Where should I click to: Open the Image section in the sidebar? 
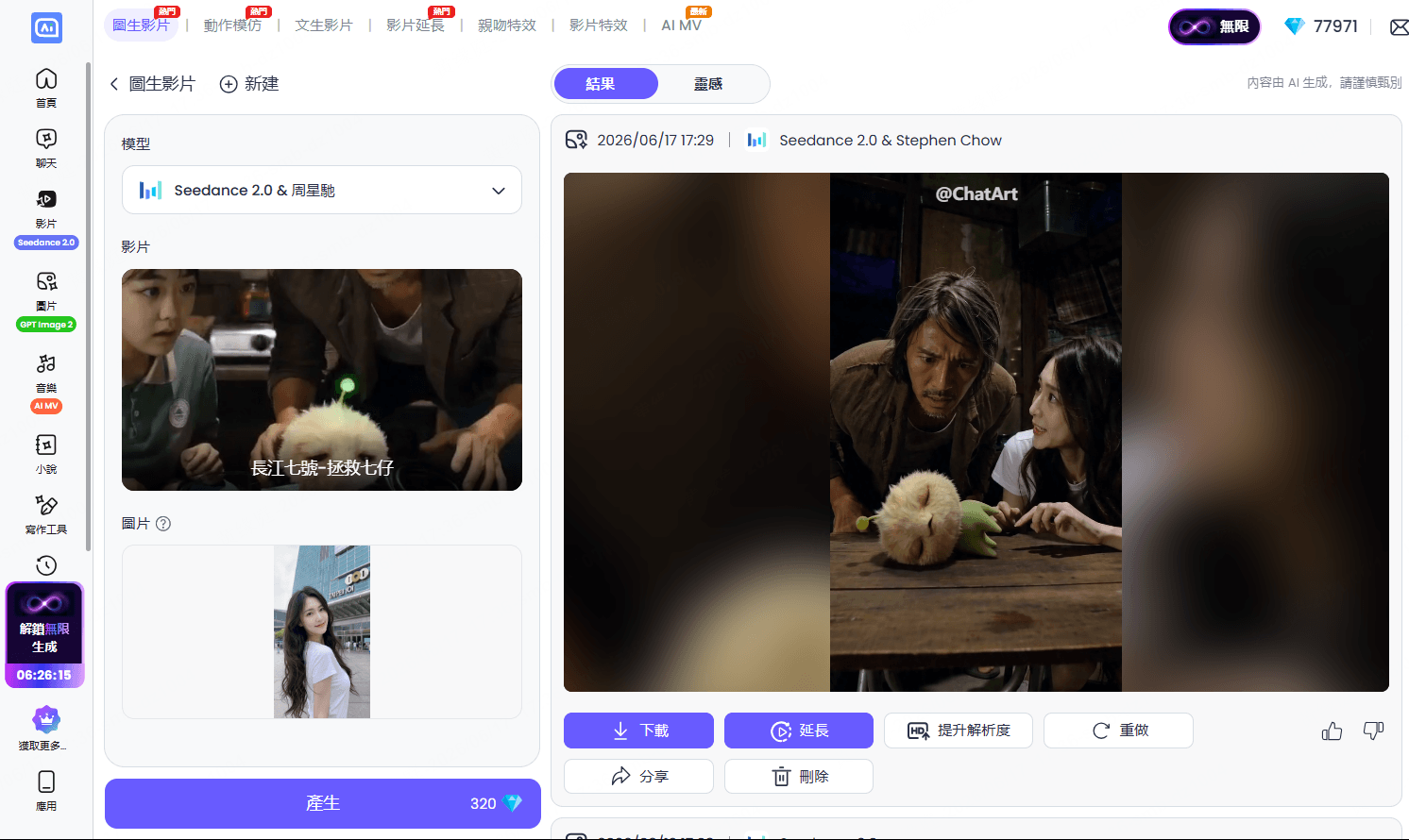click(x=46, y=291)
